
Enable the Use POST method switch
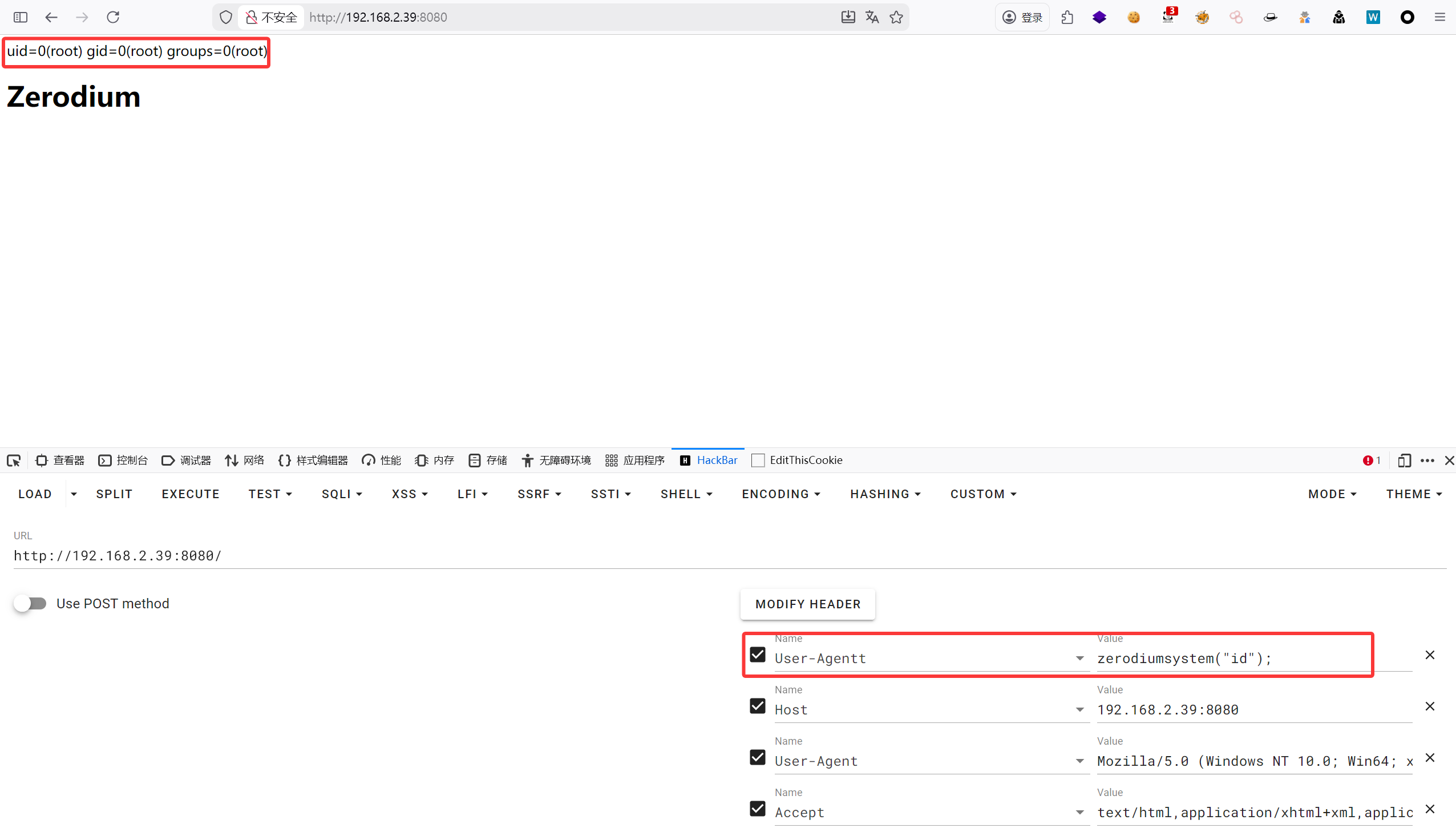click(x=30, y=603)
